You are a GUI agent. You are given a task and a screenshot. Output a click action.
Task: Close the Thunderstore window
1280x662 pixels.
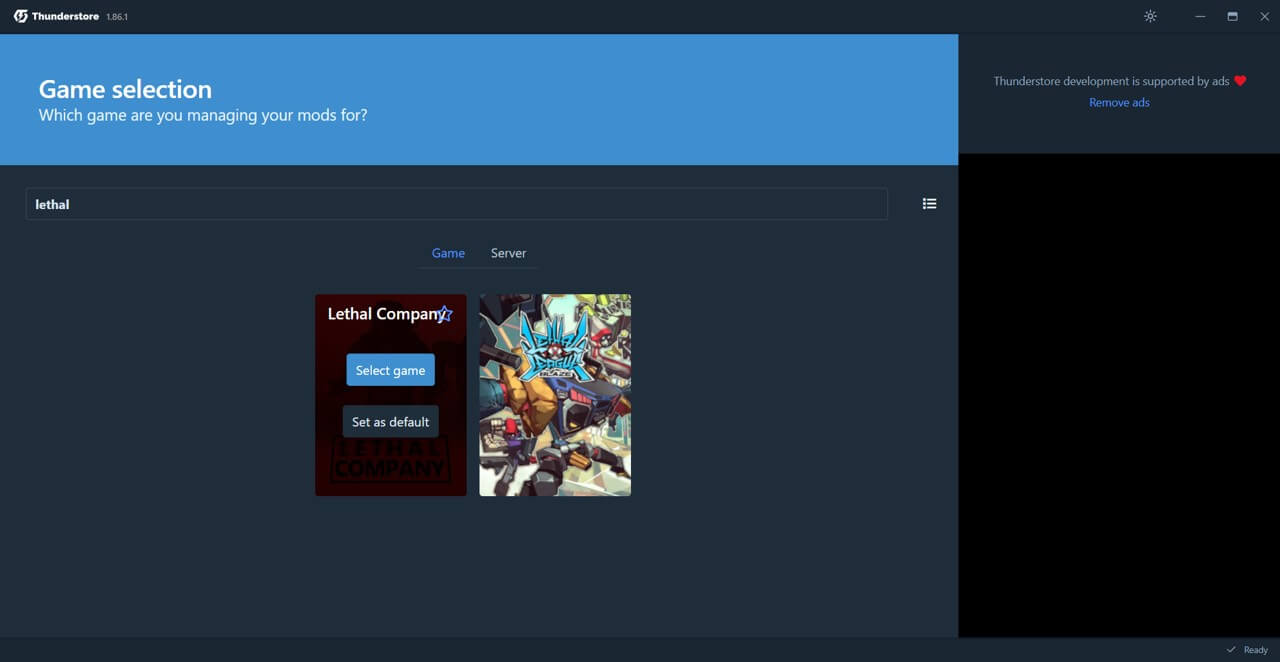1265,16
